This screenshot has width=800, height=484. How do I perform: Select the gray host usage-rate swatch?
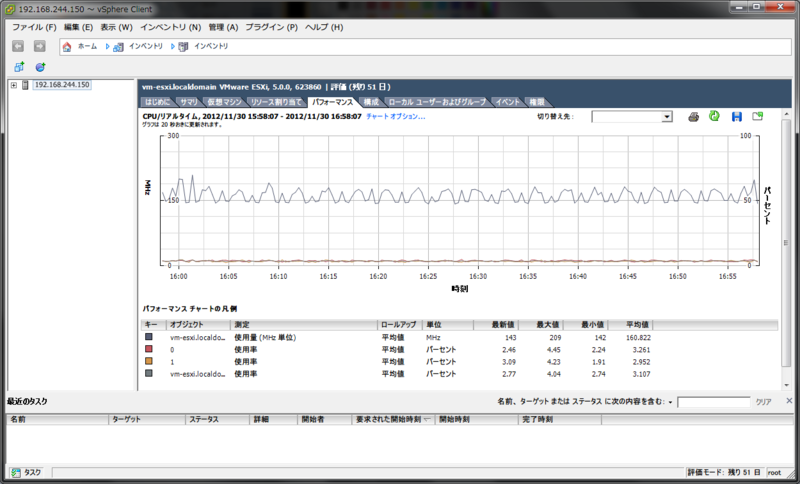148,373
